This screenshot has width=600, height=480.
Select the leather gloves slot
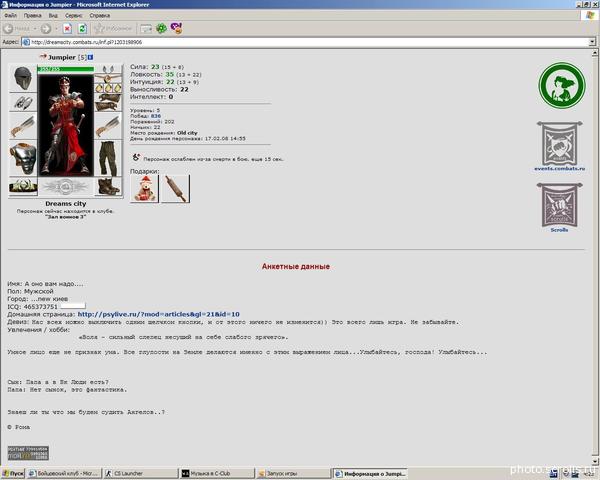[x=109, y=103]
